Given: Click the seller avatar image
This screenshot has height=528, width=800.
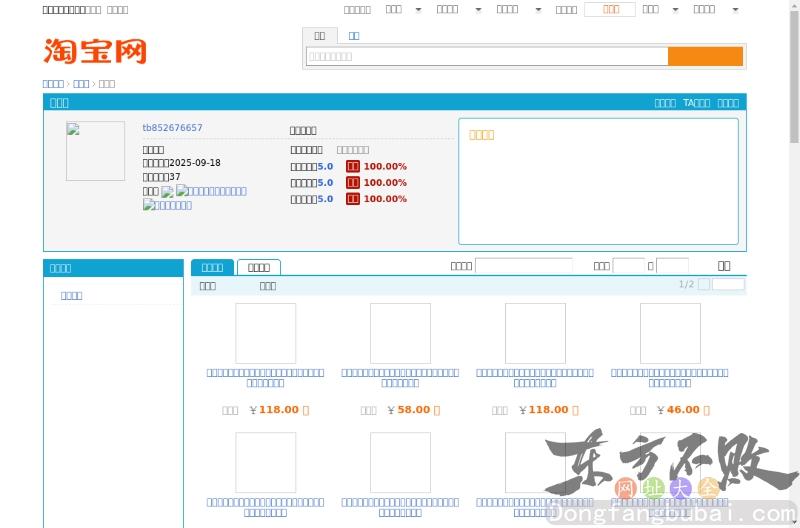Looking at the screenshot, I should click(95, 151).
